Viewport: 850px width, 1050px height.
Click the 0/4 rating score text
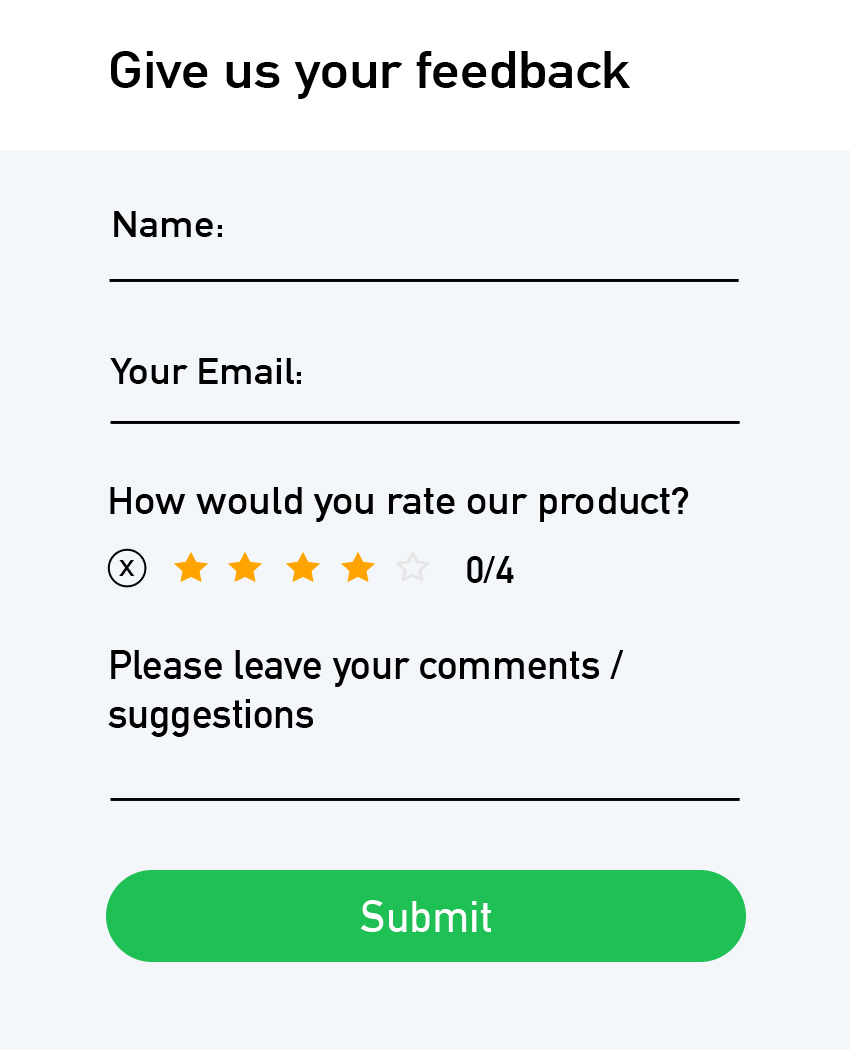[490, 571]
